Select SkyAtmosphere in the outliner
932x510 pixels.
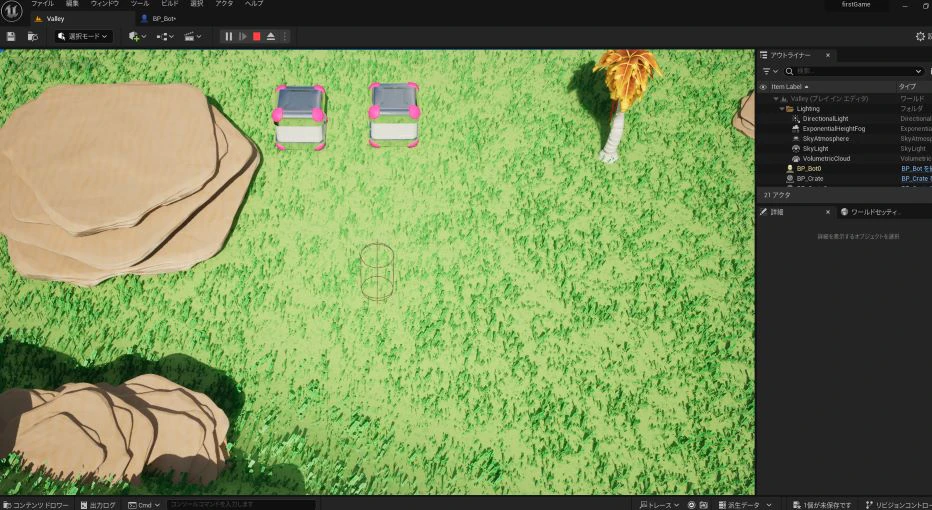[x=826, y=138]
